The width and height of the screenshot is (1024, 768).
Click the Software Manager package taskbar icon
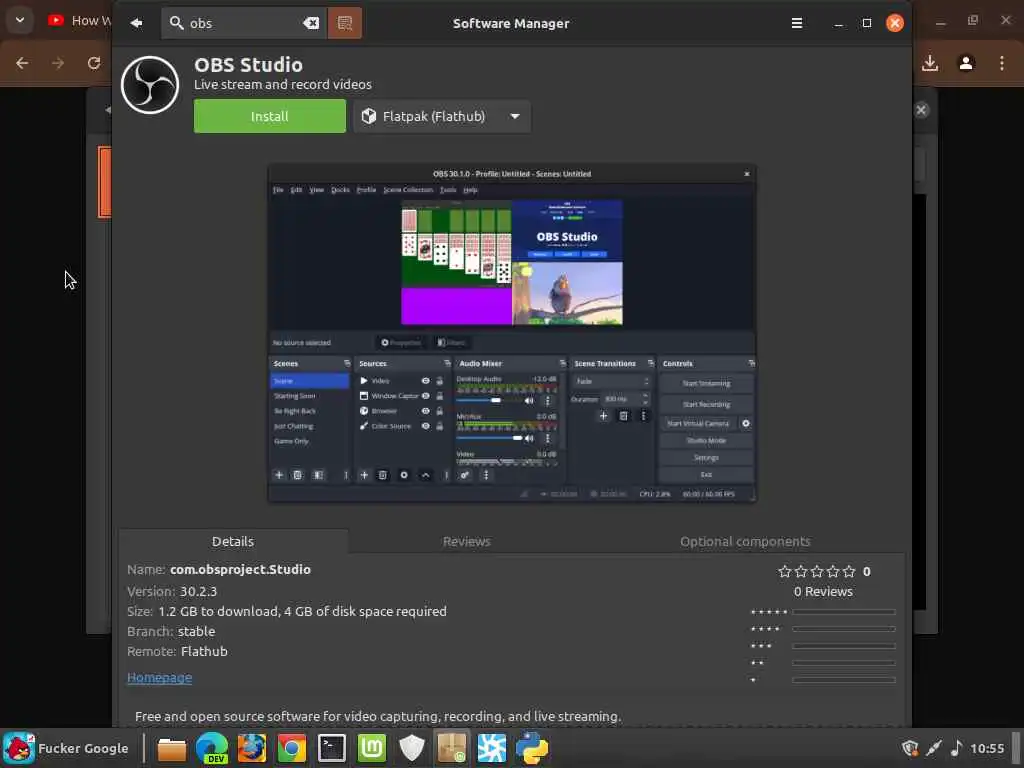coord(451,748)
